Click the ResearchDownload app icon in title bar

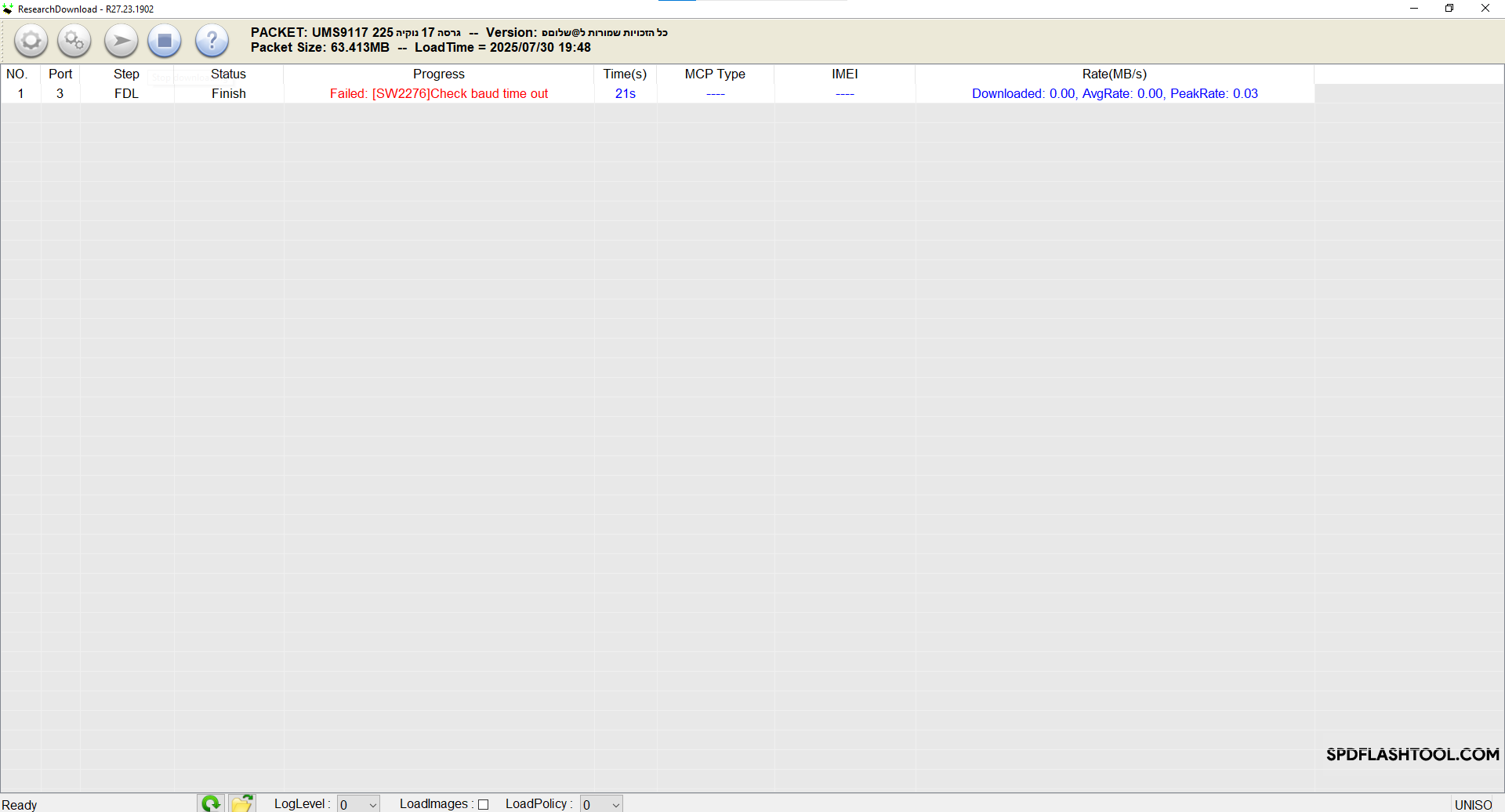8,9
